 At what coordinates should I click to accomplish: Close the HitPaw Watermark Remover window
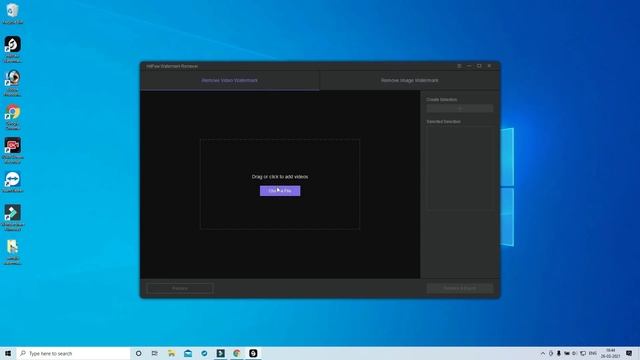tap(489, 66)
